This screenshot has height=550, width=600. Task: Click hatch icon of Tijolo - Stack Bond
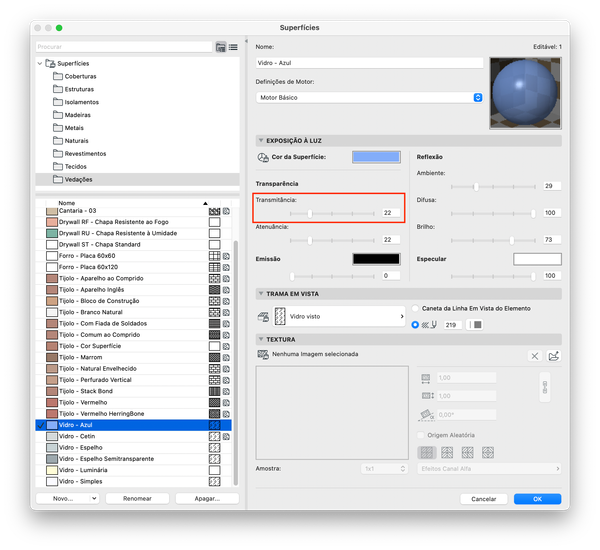(x=214, y=392)
